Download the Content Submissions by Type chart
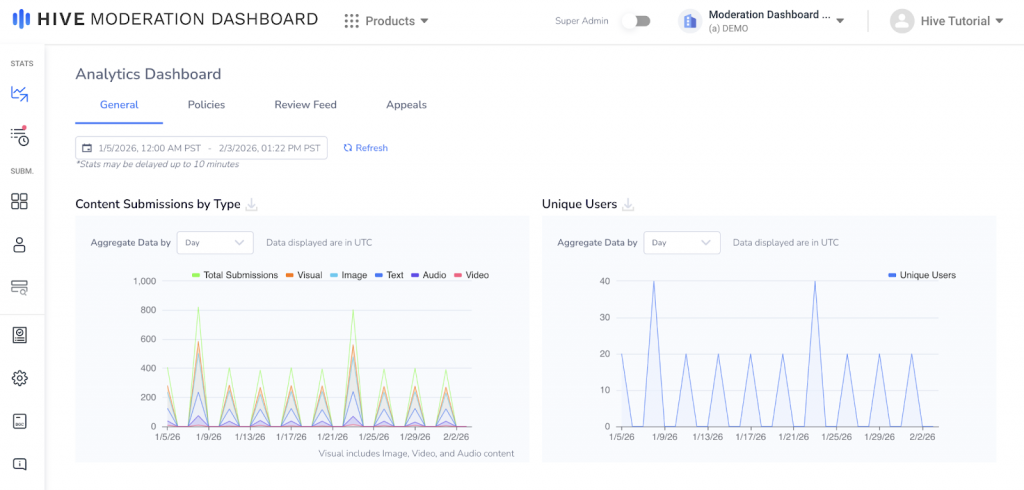 (x=252, y=205)
